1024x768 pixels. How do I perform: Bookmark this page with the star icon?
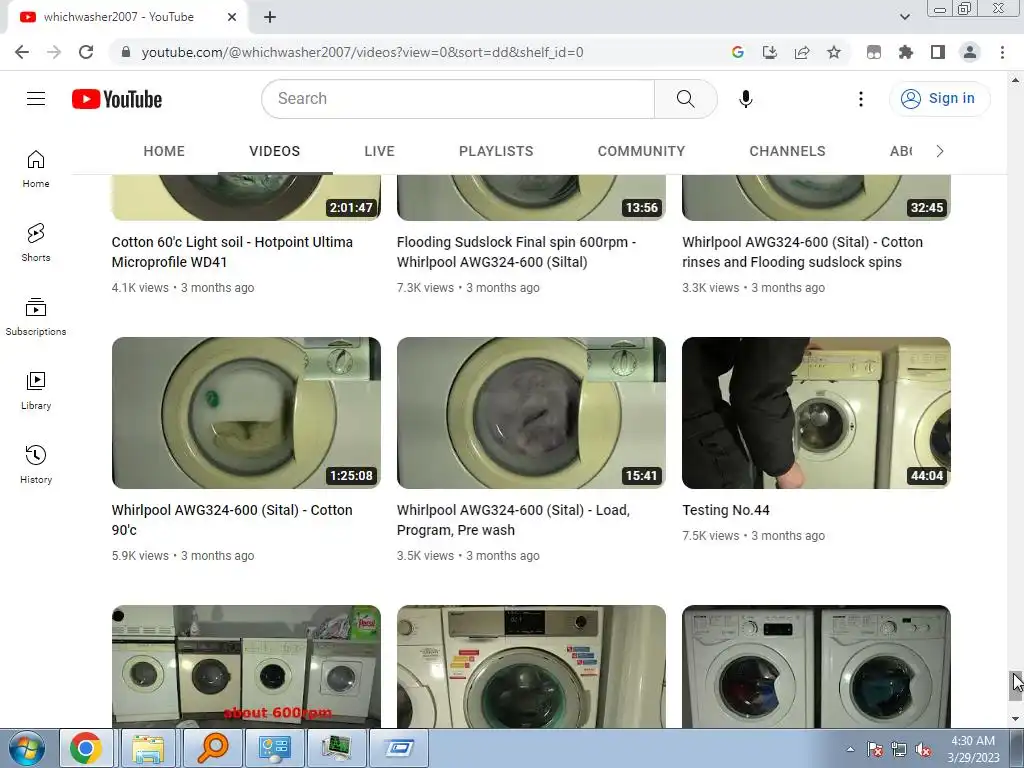point(833,52)
